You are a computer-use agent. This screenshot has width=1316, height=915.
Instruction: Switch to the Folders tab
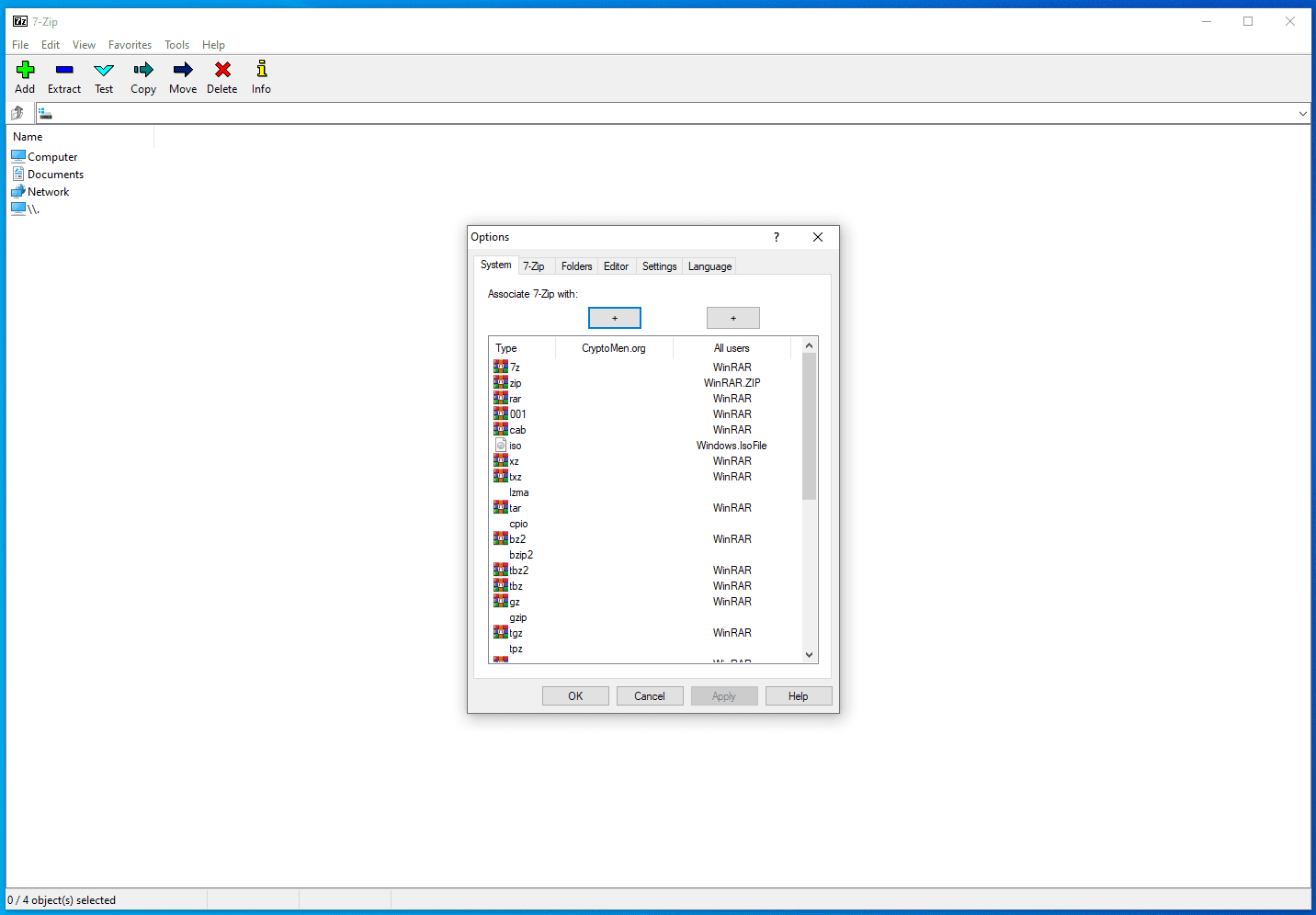tap(576, 266)
